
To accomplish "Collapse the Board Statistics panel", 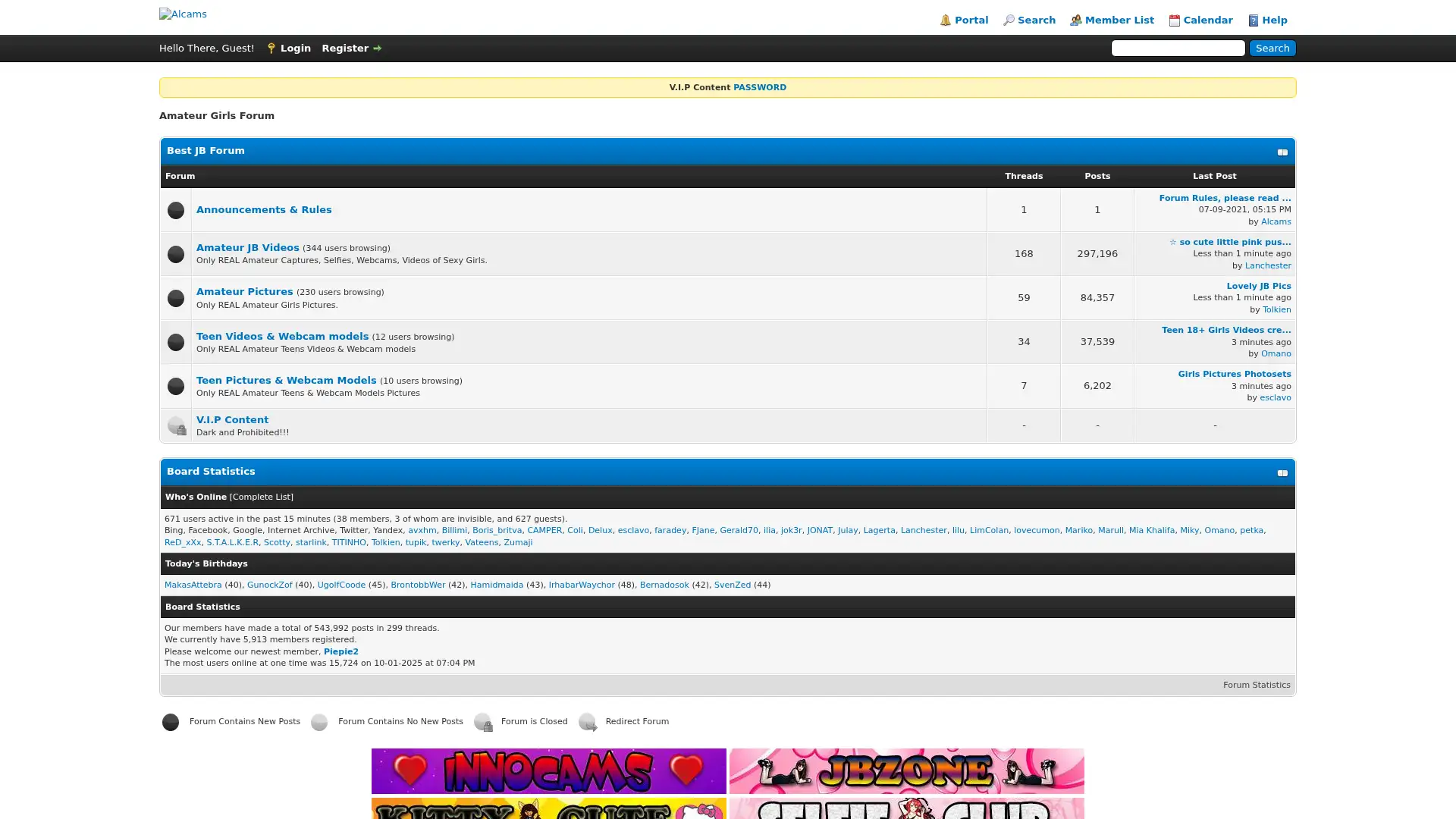I will click(1282, 472).
